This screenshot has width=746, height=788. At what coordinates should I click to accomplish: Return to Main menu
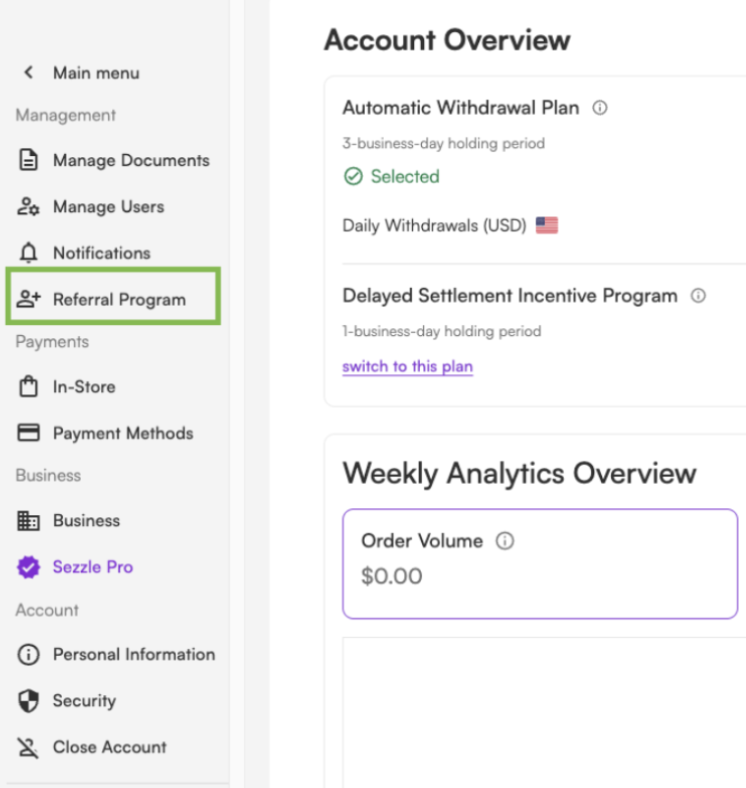click(96, 73)
